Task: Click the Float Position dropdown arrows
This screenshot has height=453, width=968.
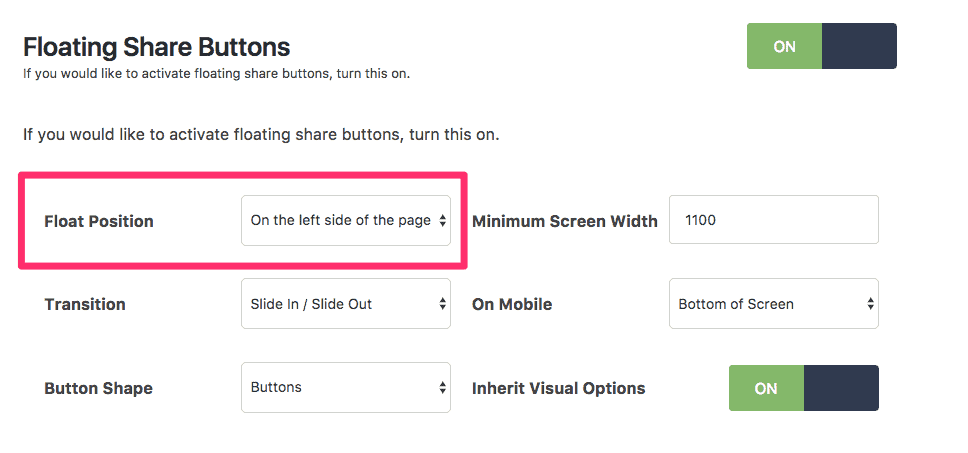Action: tap(442, 220)
